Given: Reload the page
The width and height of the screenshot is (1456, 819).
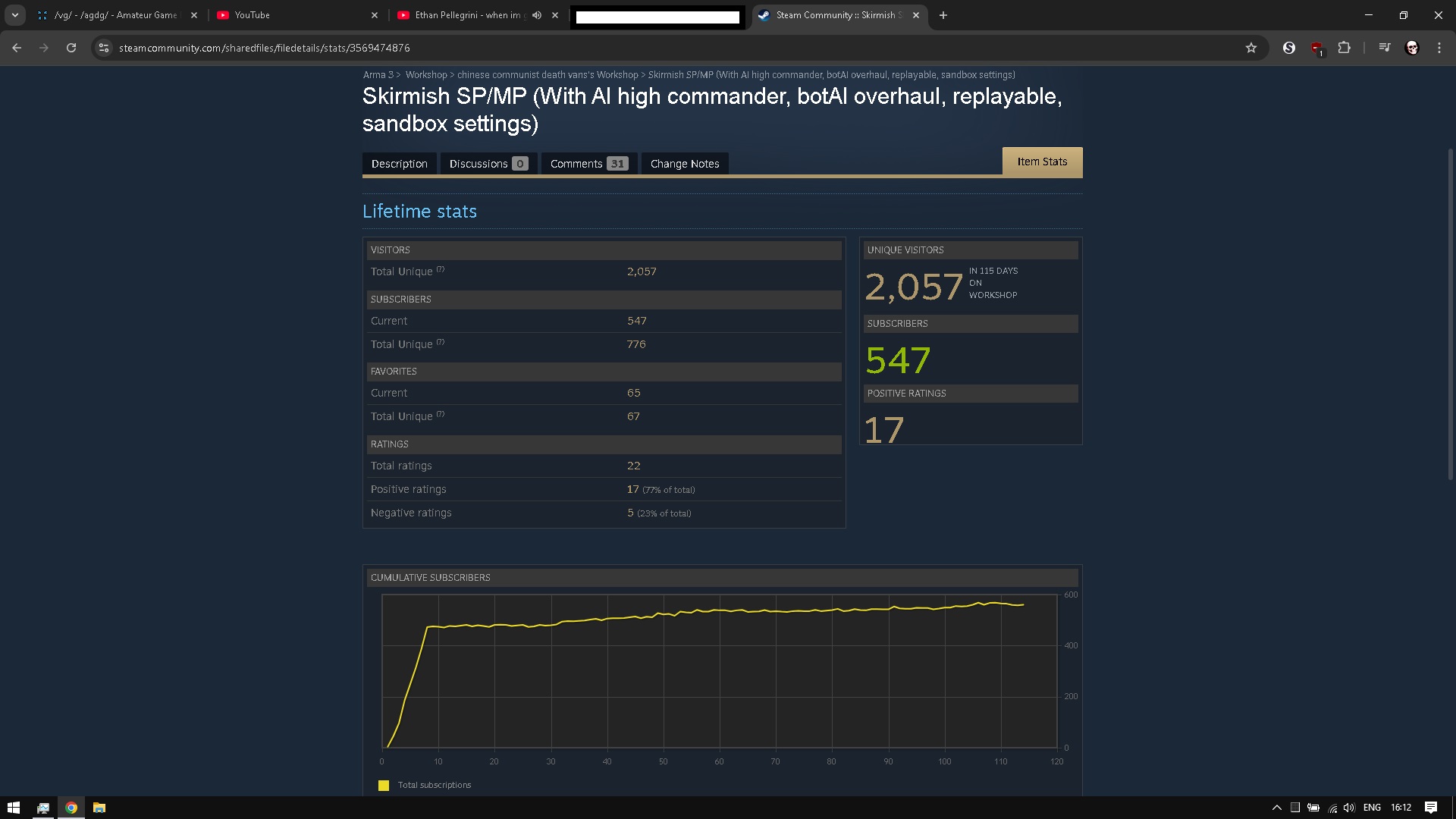Looking at the screenshot, I should (x=71, y=48).
